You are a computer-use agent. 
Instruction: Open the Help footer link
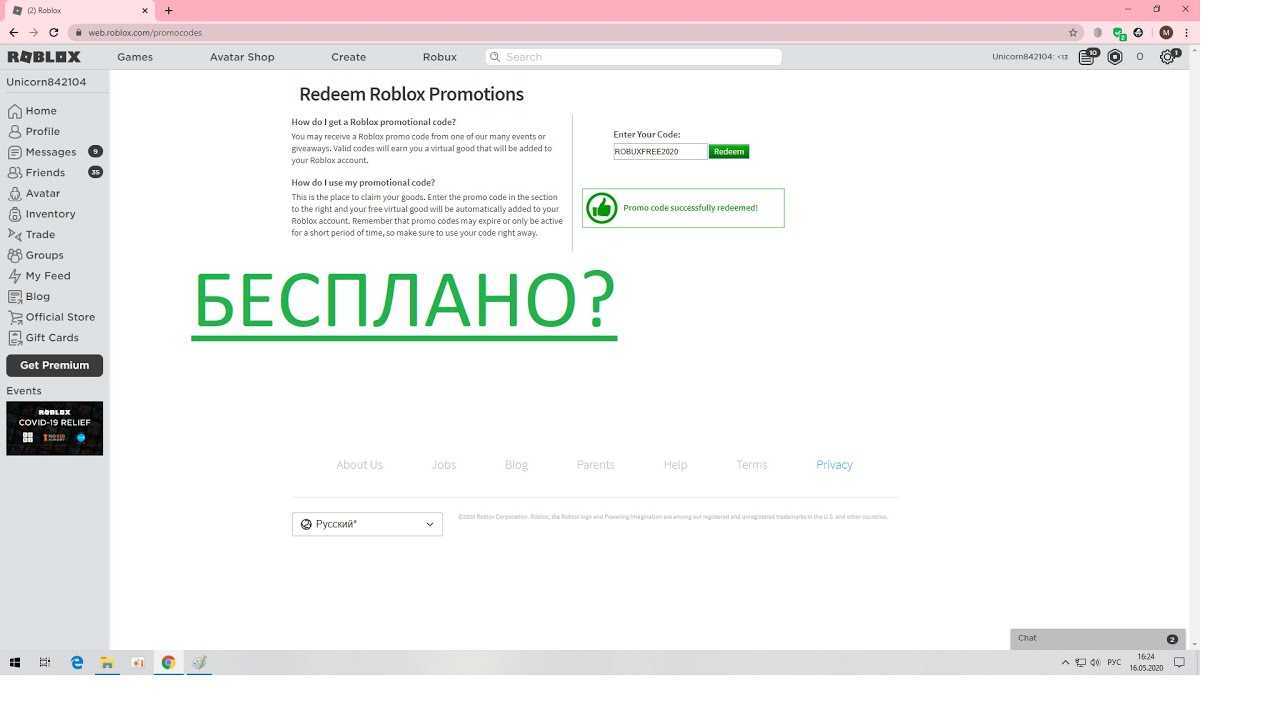pyautogui.click(x=675, y=465)
